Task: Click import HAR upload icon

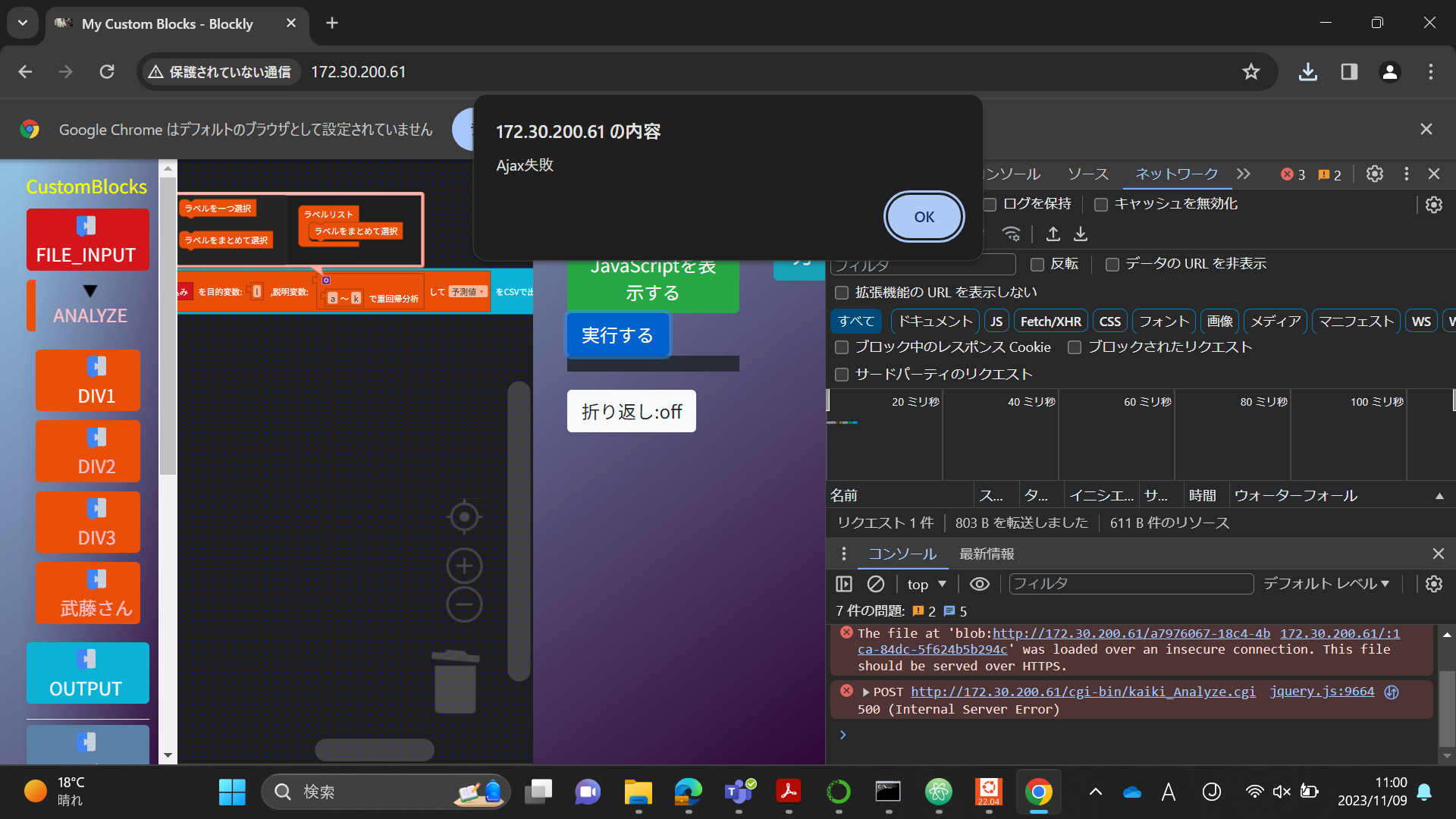Action: 1053,234
